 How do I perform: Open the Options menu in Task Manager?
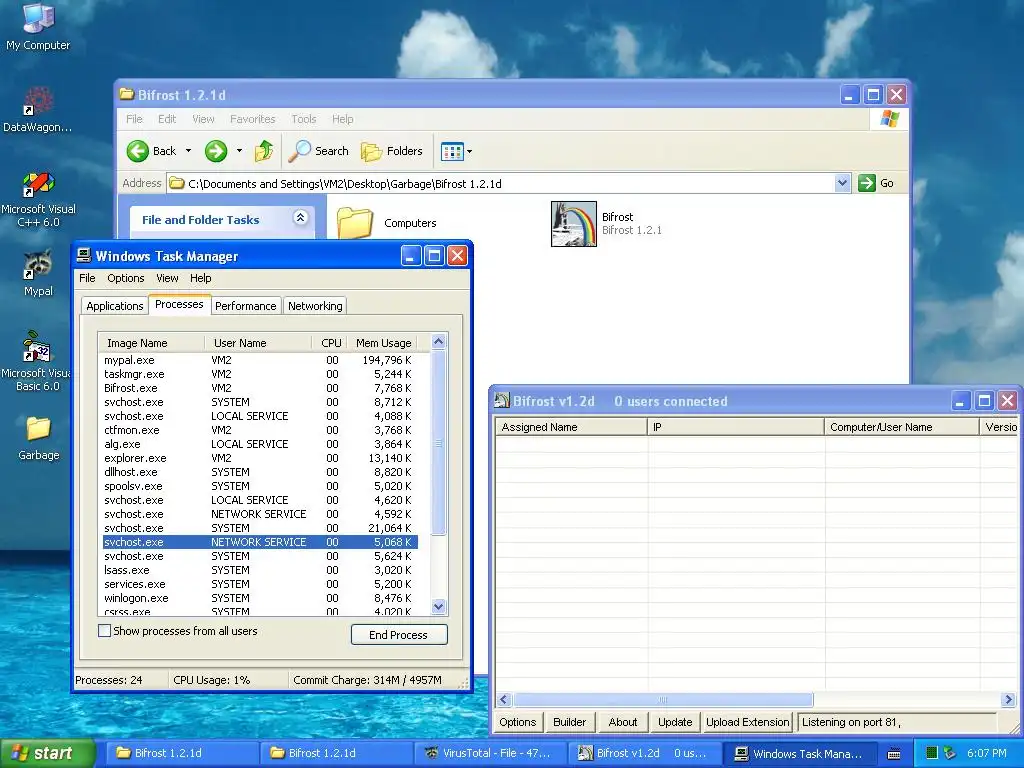click(125, 278)
